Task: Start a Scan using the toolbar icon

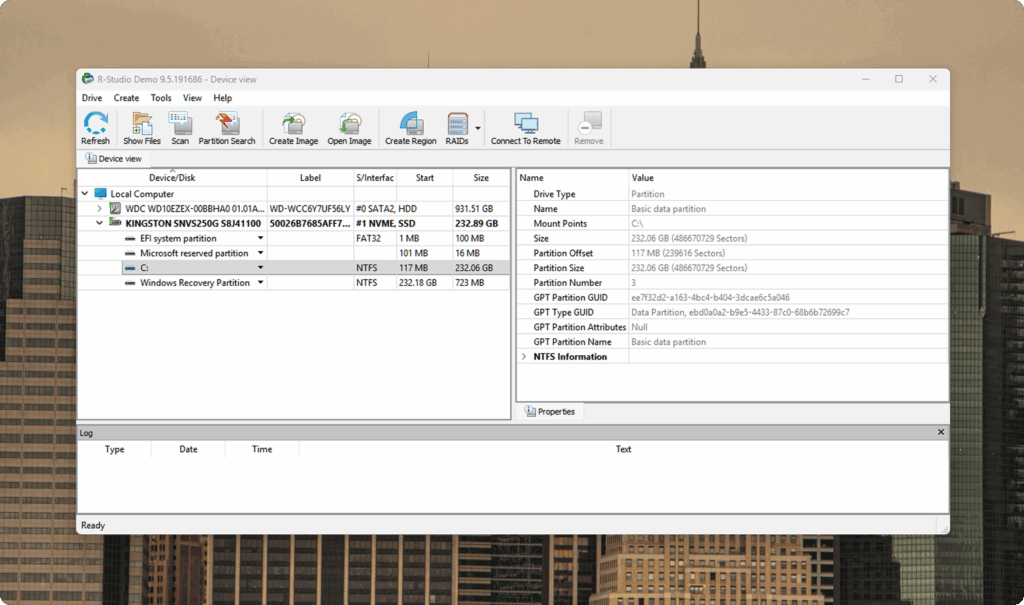Action: coord(180,128)
